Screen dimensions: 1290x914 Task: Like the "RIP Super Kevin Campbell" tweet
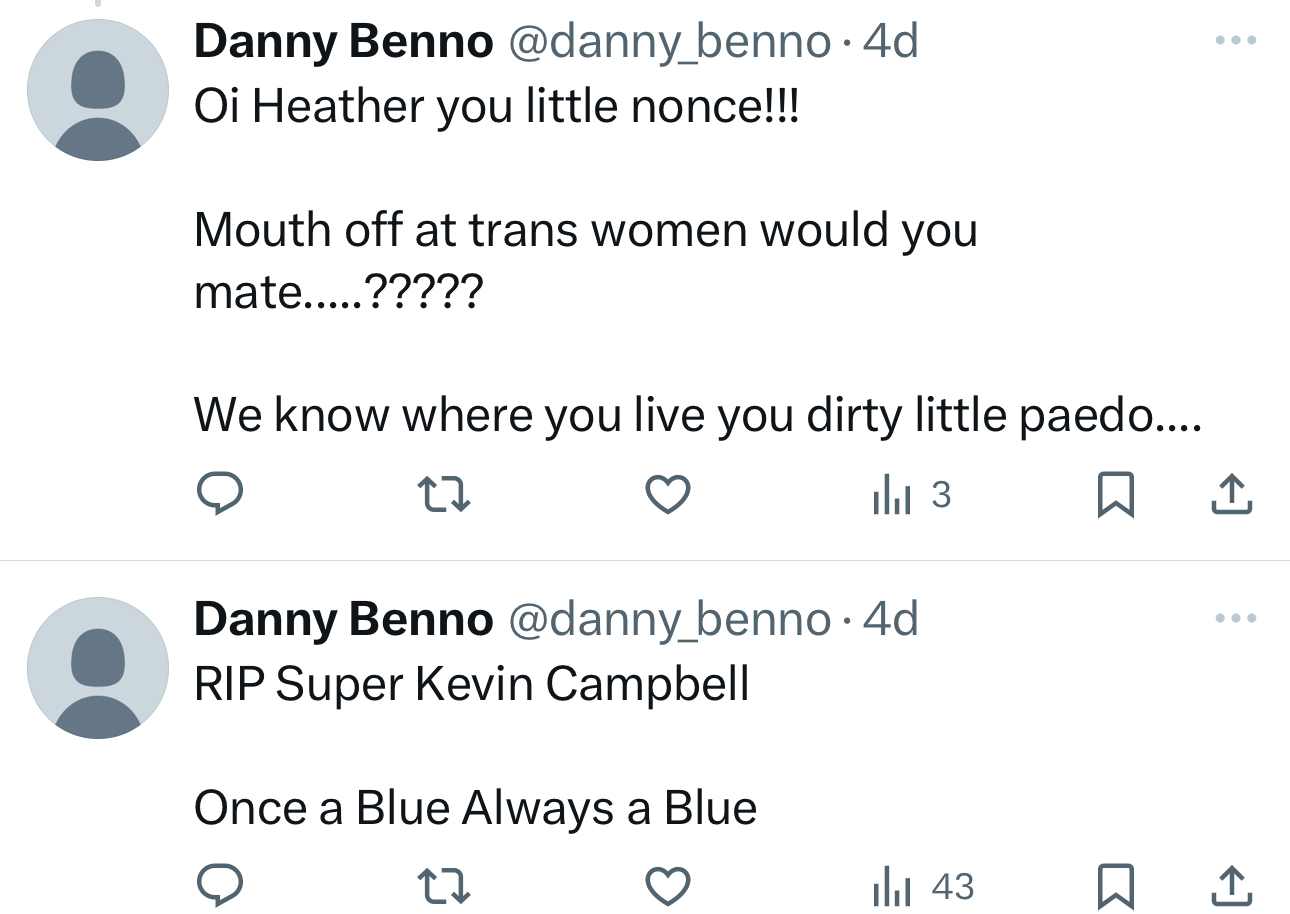coord(667,886)
